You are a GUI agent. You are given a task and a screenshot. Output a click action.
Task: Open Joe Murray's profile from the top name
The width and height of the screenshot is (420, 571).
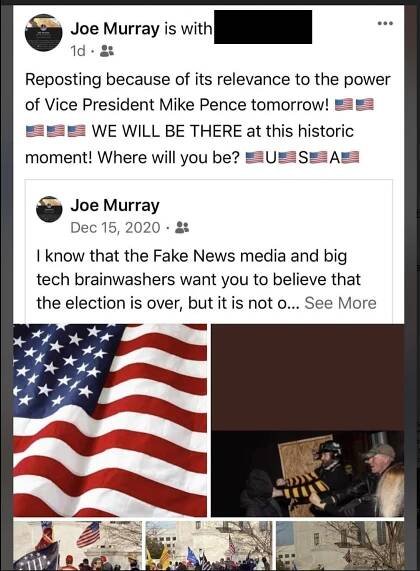click(x=115, y=29)
